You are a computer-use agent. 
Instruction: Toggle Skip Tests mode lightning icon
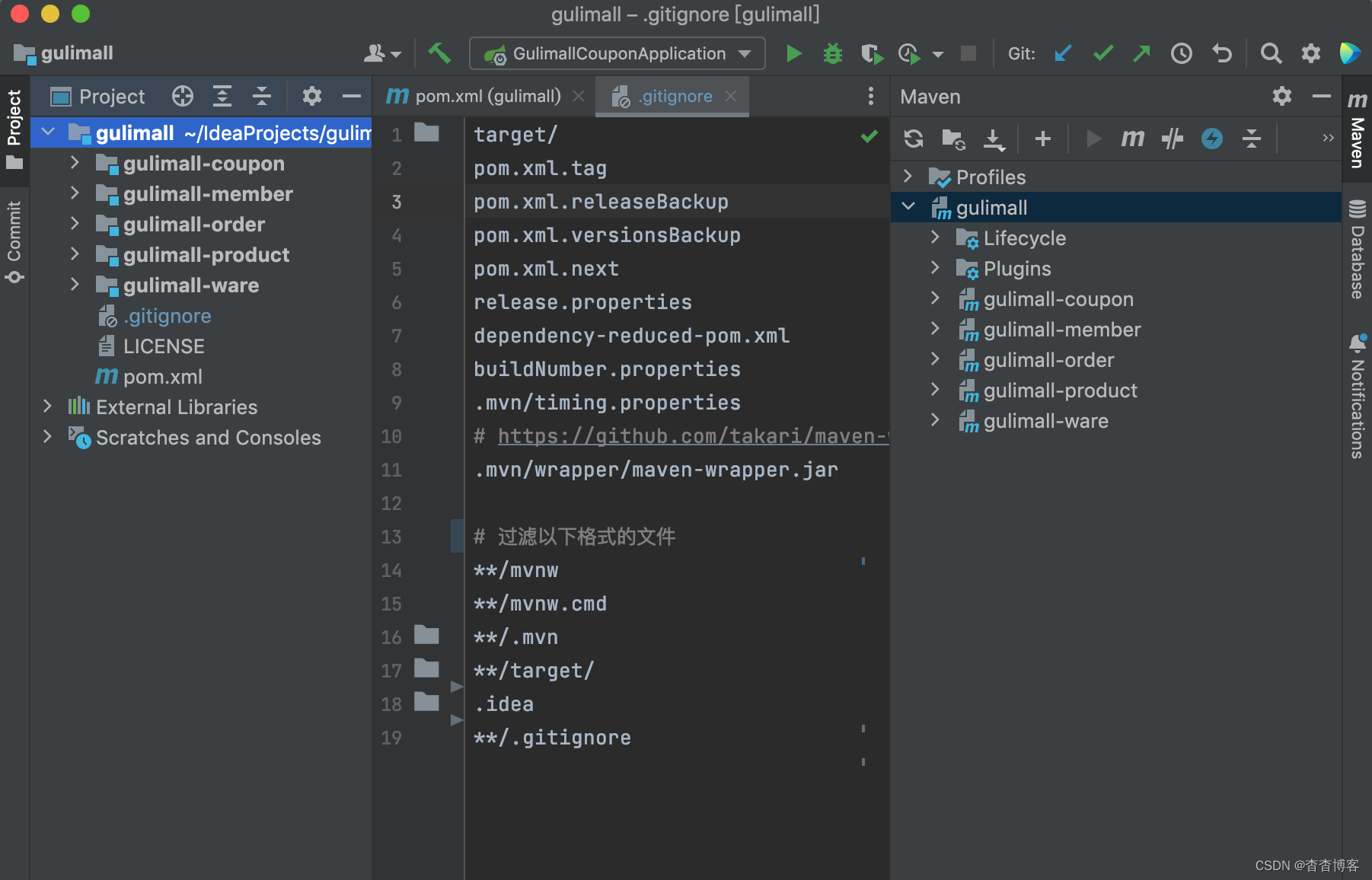point(1212,139)
